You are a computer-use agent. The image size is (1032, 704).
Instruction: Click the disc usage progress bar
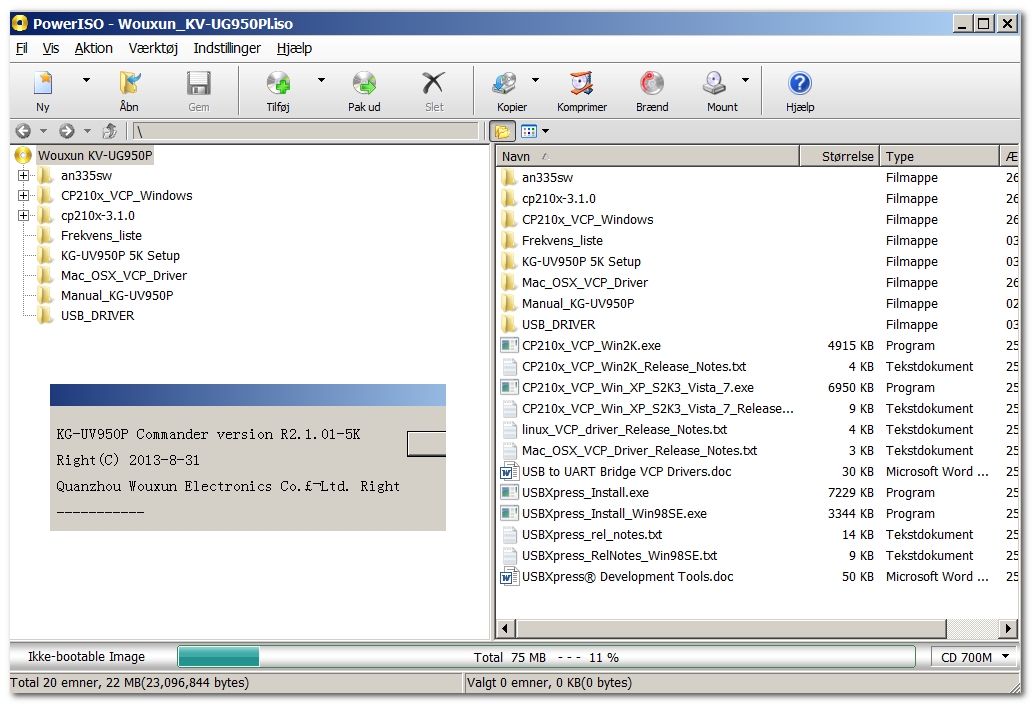[x=546, y=657]
